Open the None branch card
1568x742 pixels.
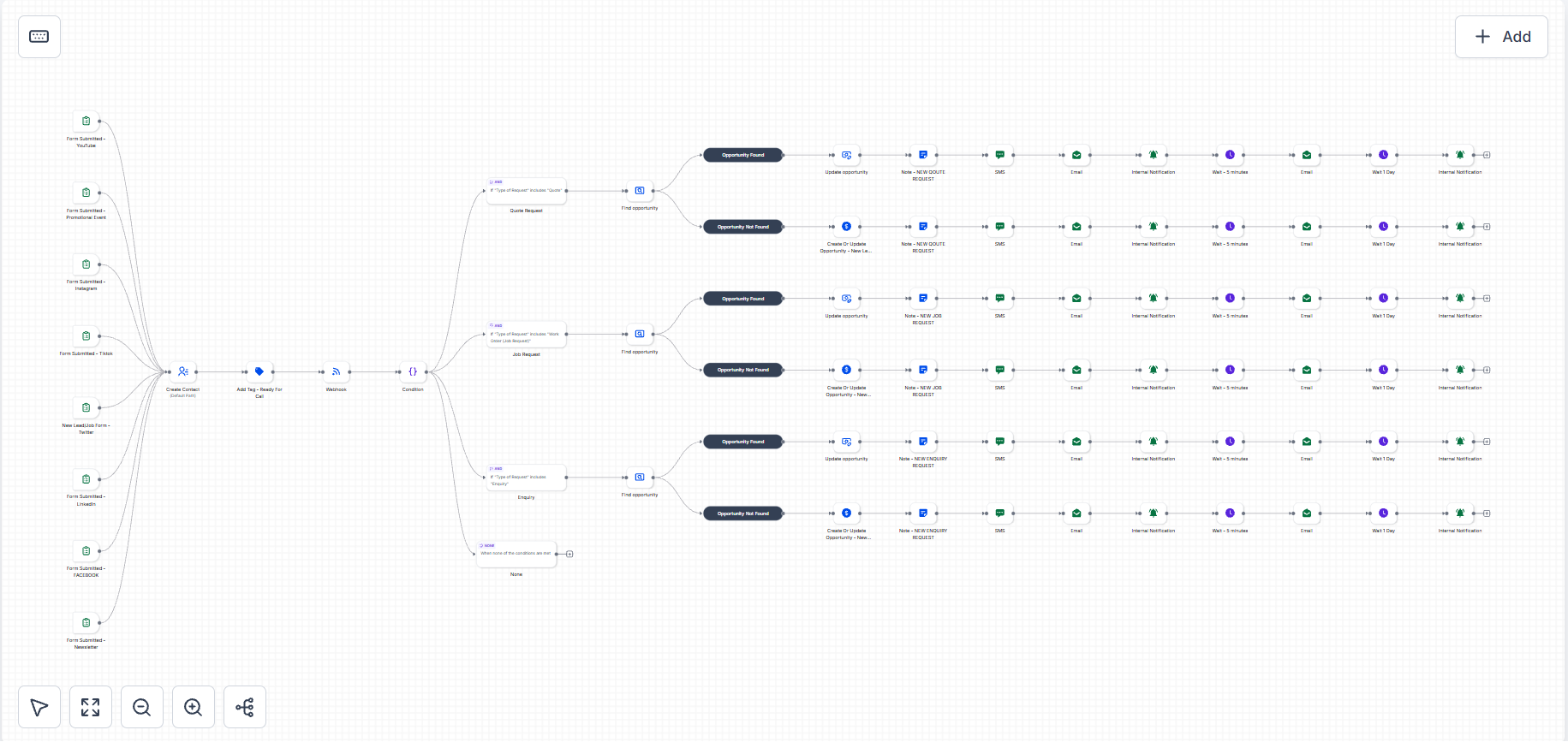click(x=516, y=554)
